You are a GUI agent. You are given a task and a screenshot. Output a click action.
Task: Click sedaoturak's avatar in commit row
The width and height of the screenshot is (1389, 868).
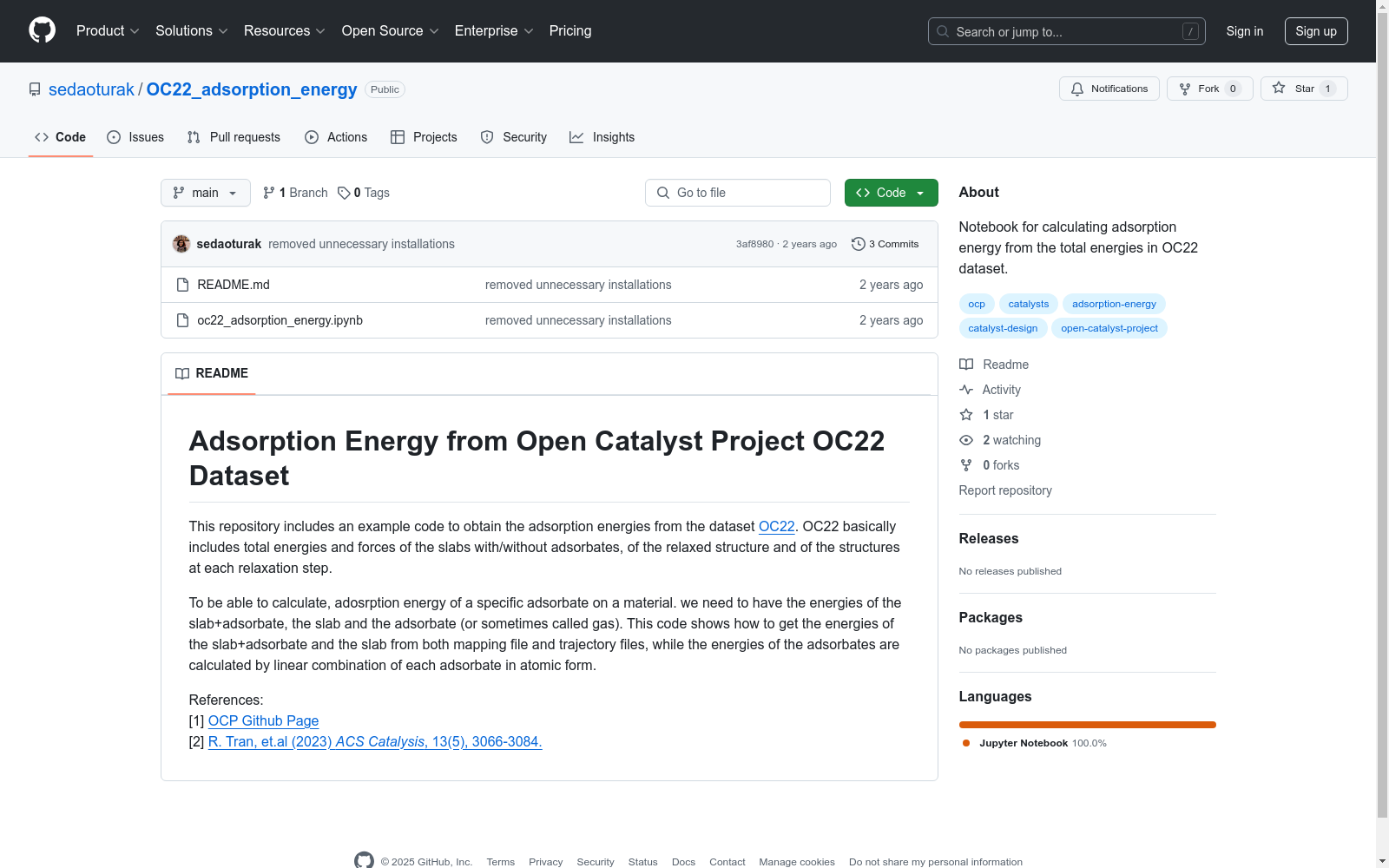[x=181, y=244]
